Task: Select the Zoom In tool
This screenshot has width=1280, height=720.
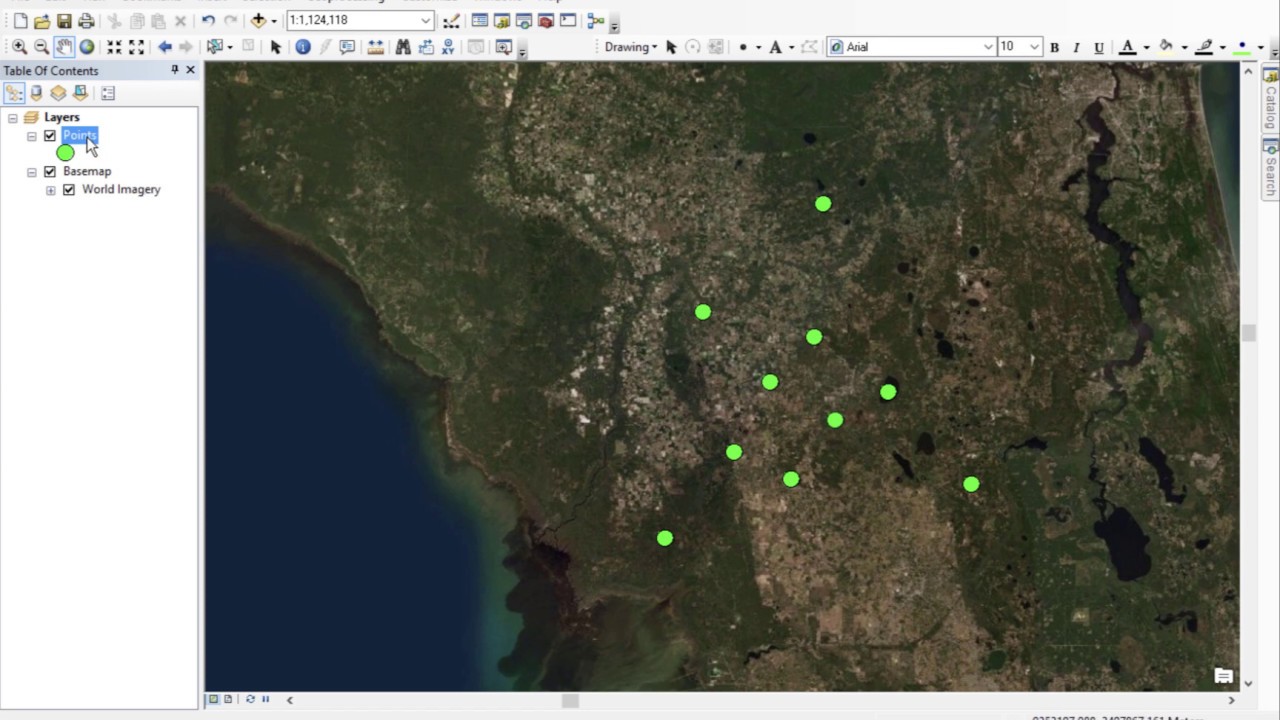Action: click(20, 47)
